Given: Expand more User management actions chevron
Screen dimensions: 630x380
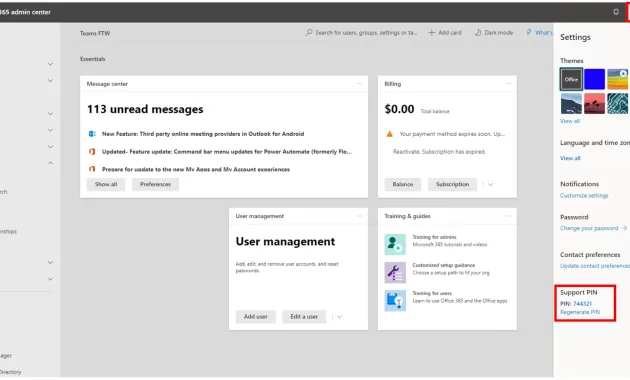Looking at the screenshot, I should point(340,317).
